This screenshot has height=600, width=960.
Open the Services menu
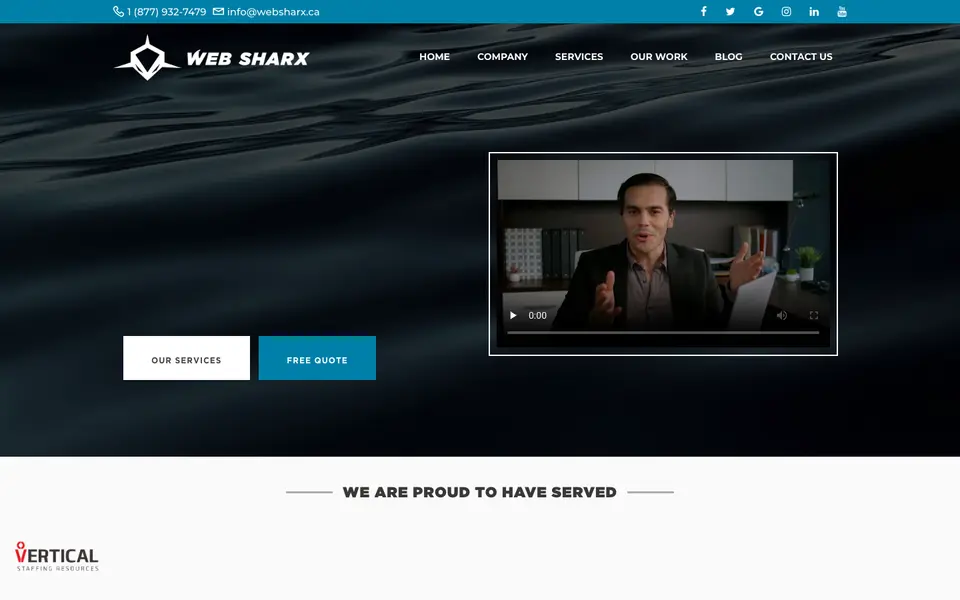(x=579, y=56)
